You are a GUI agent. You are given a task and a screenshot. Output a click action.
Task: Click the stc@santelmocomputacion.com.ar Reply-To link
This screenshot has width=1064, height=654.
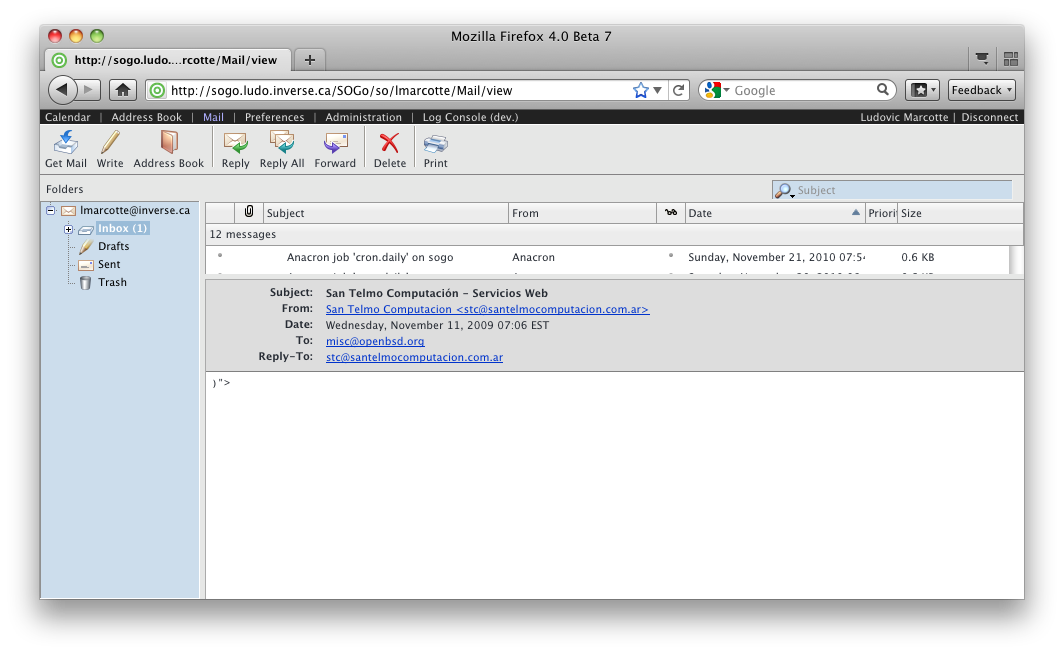[414, 357]
